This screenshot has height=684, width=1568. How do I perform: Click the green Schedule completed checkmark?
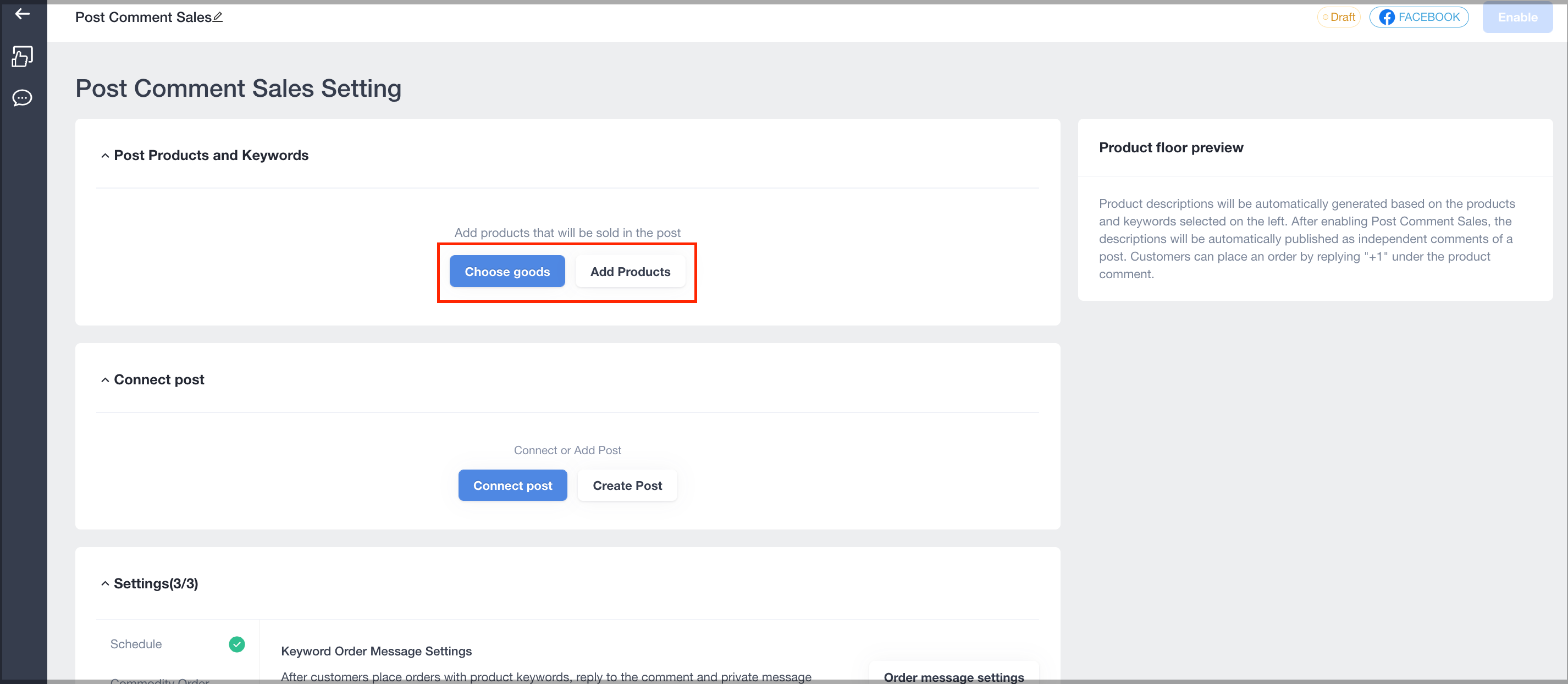237,644
